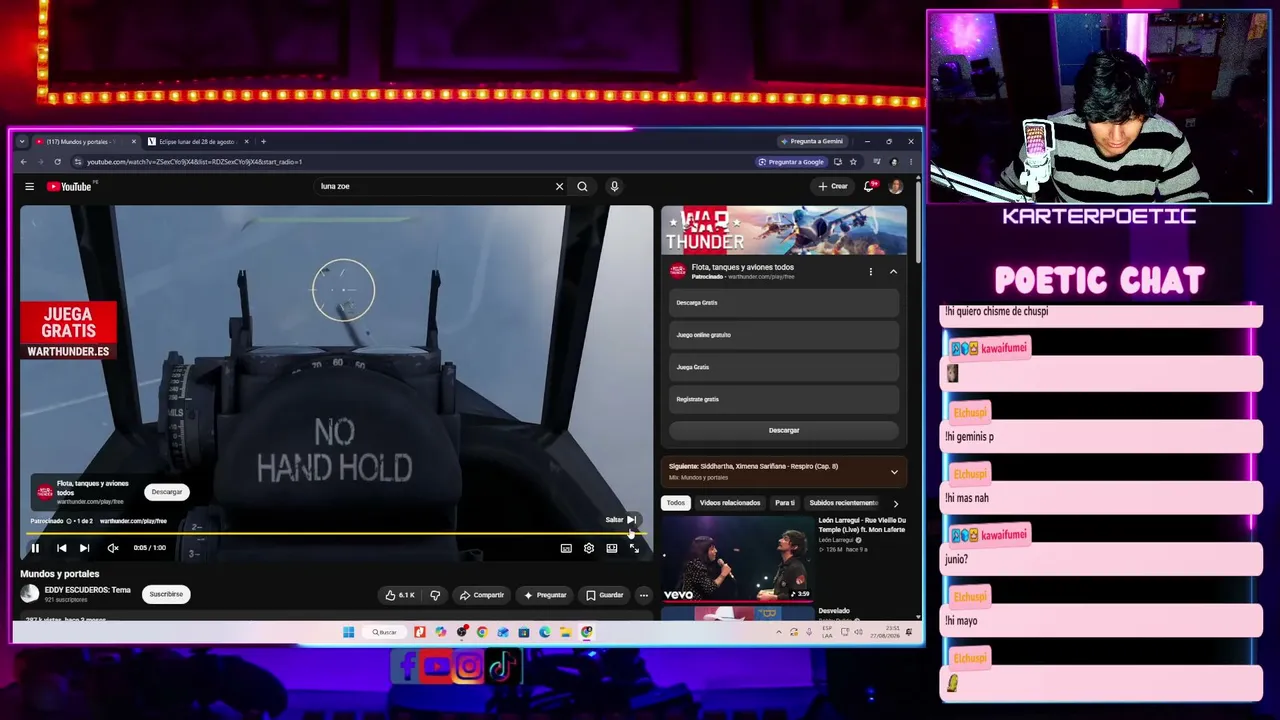The image size is (1280, 720).
Task: Select the Para ti filter chip
Action: pyautogui.click(x=785, y=503)
